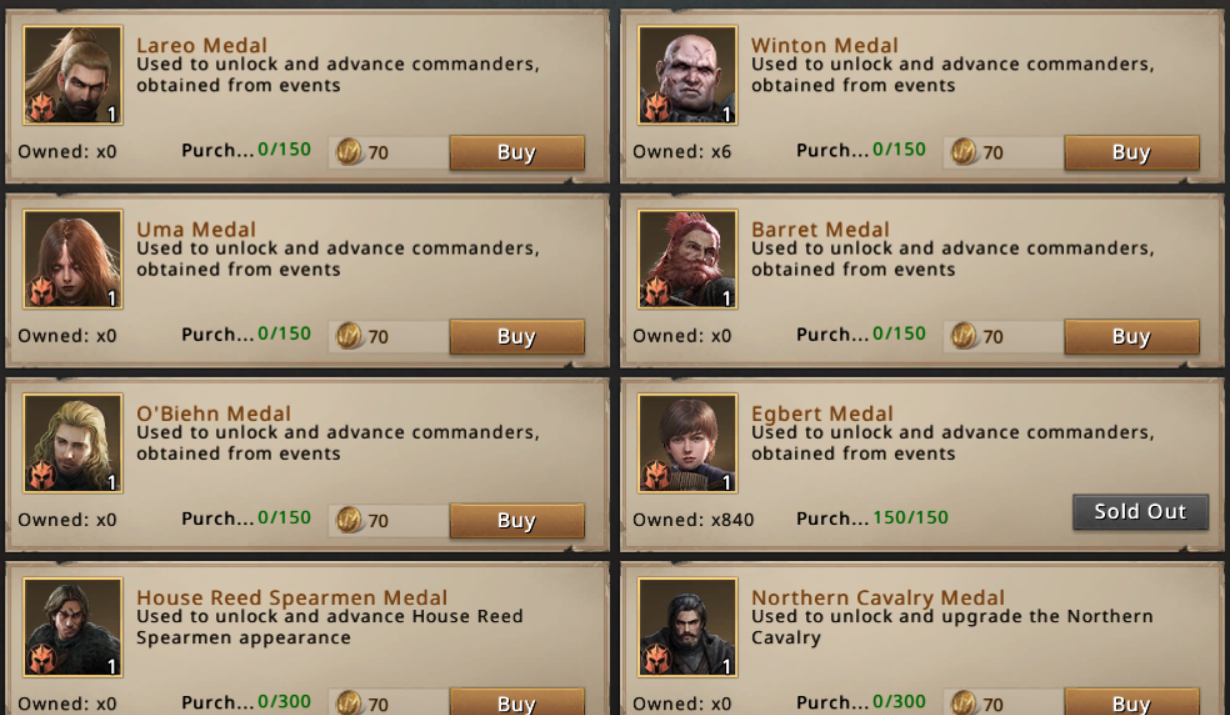The image size is (1230, 715).
Task: Select the Lareo Medal commander portrait
Action: tap(73, 75)
